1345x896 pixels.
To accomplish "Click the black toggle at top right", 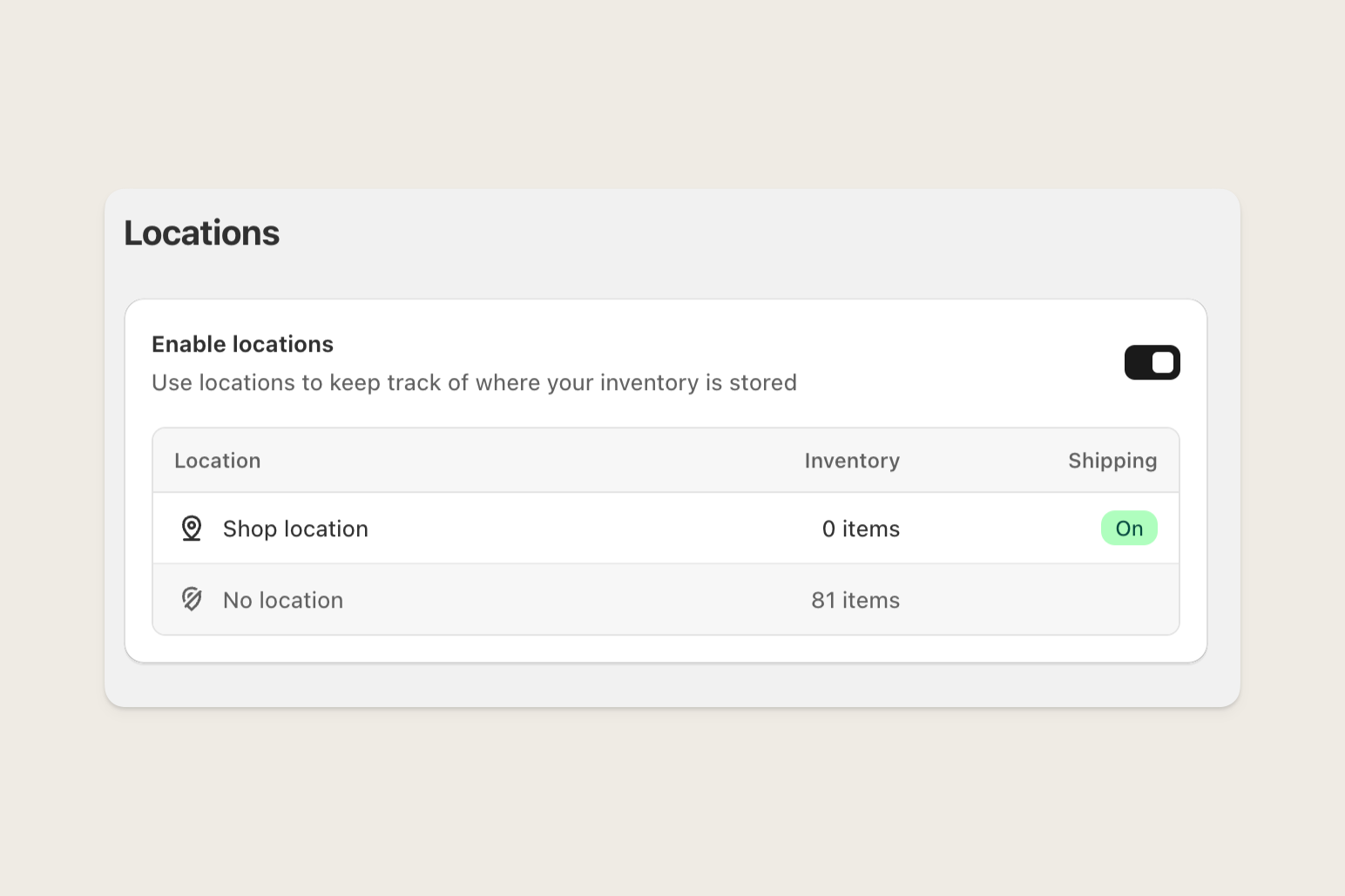I will pos(1152,362).
